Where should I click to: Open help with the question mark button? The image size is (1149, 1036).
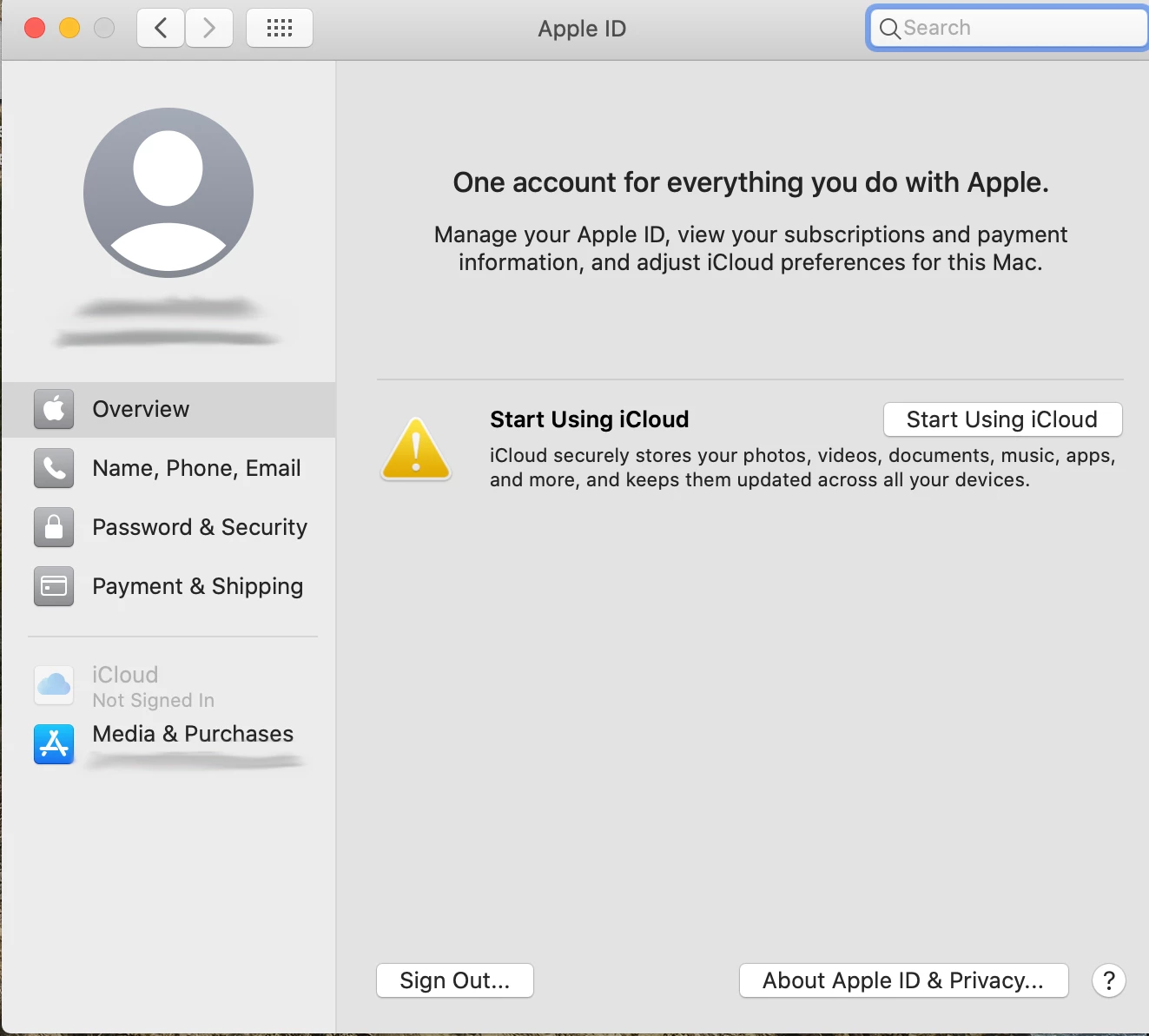coord(1109,980)
